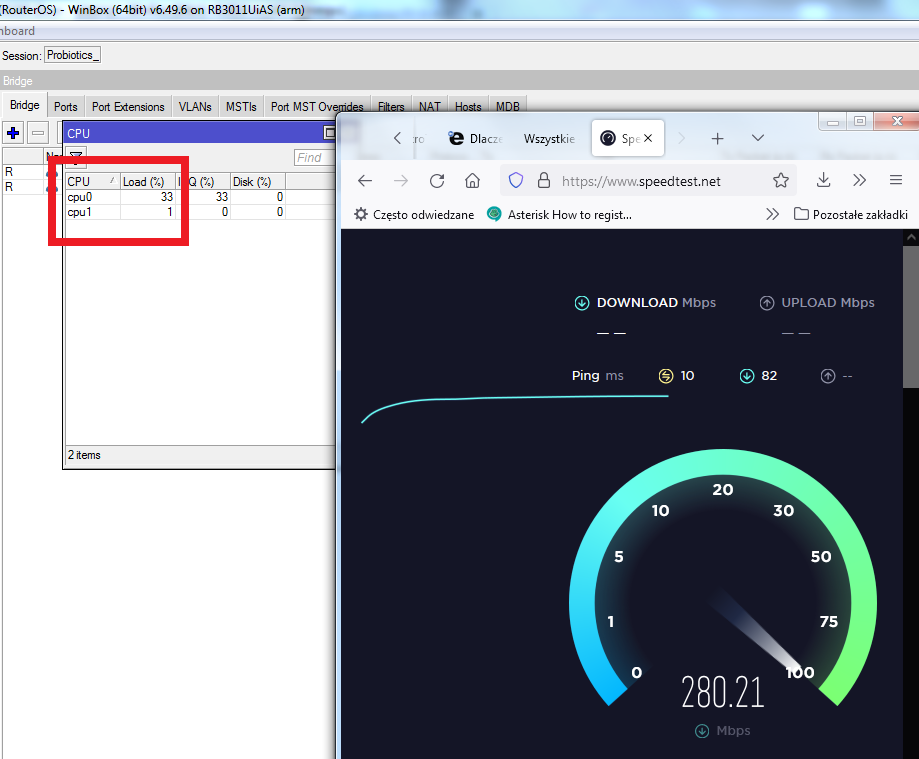Open the Pozostałe zakładki bookmarks folder
The width and height of the screenshot is (919, 759).
tap(850, 215)
